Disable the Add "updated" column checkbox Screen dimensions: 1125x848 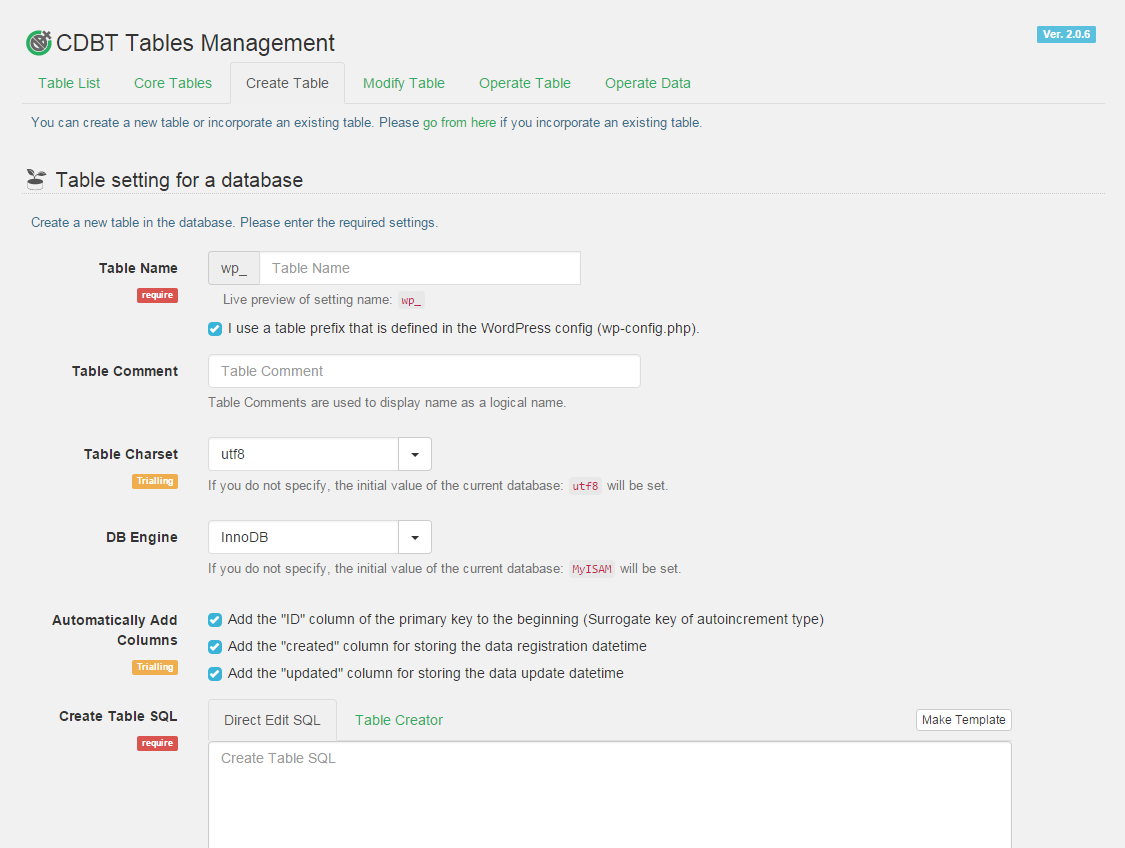215,673
